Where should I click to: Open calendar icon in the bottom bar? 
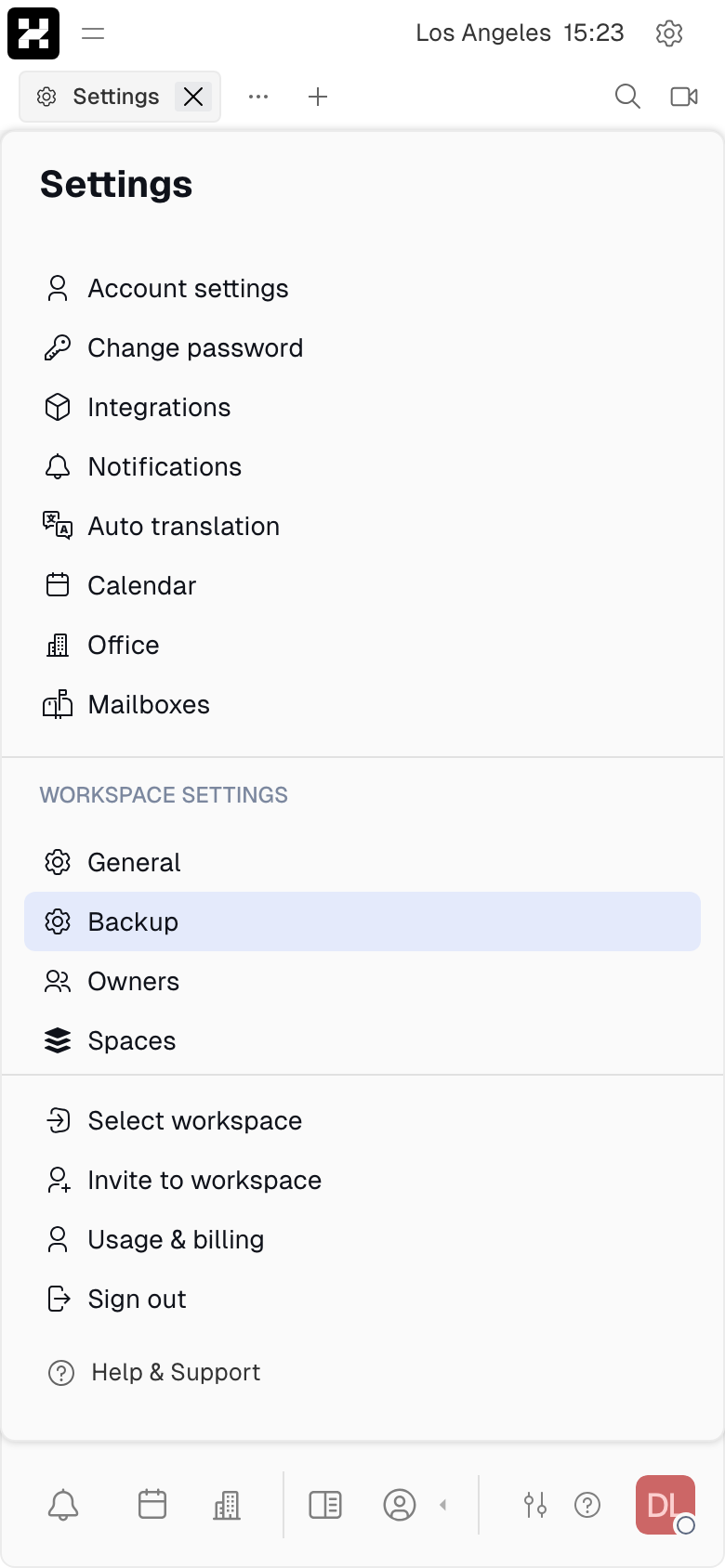click(x=152, y=1504)
